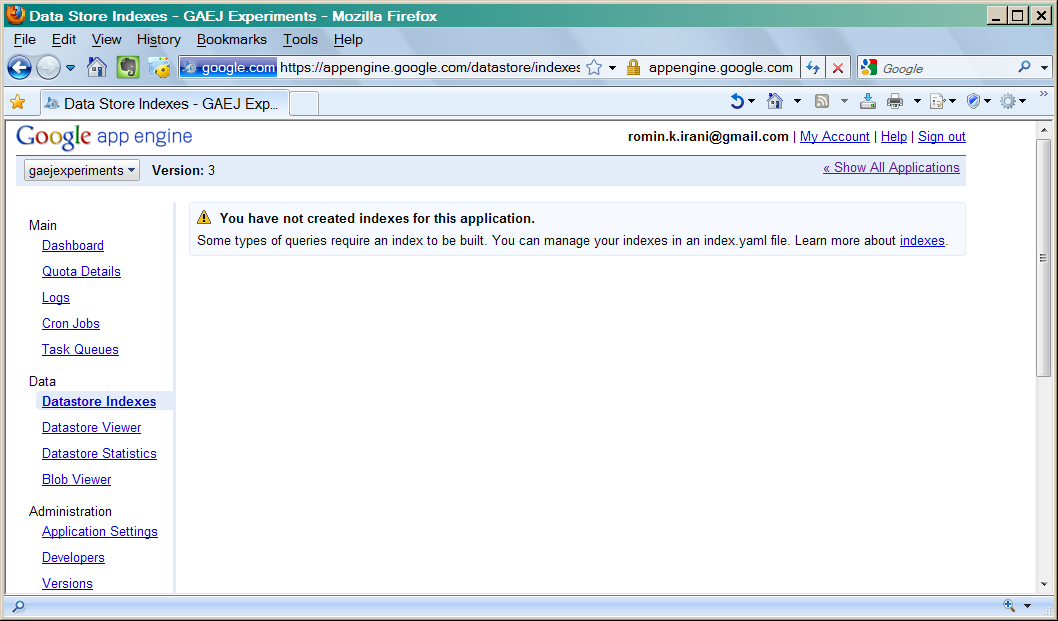Click the Tools gear icon
Image resolution: width=1058 pixels, height=621 pixels.
click(x=1008, y=101)
